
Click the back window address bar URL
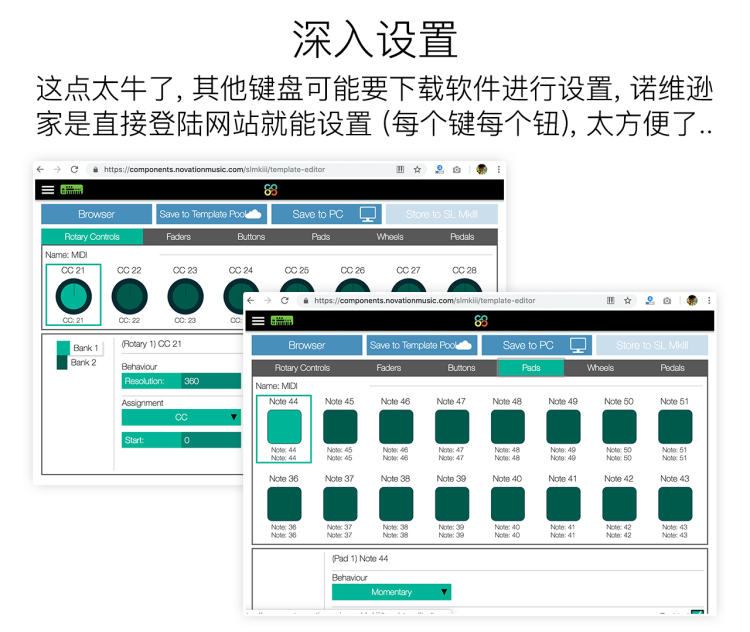(x=214, y=169)
